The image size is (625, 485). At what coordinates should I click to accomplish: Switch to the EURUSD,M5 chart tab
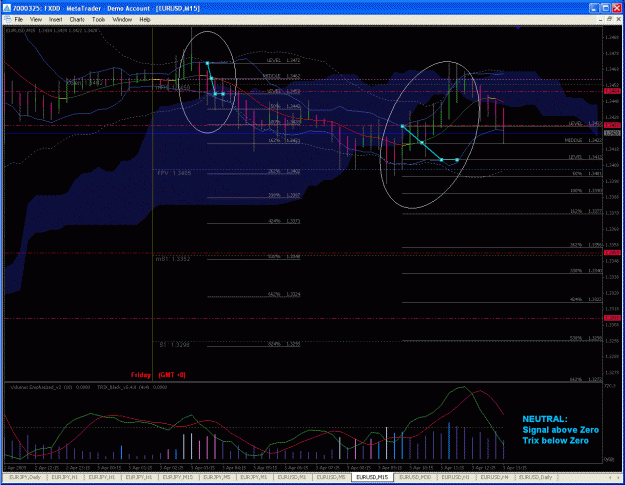[331, 477]
